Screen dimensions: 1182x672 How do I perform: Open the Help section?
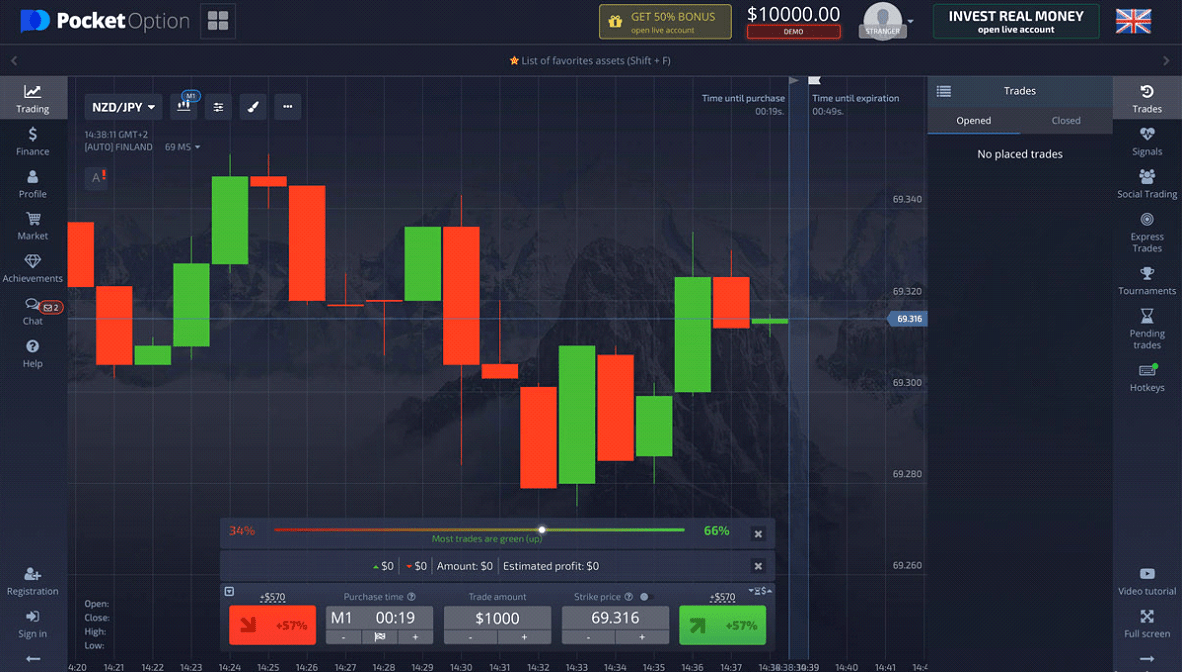click(x=32, y=354)
